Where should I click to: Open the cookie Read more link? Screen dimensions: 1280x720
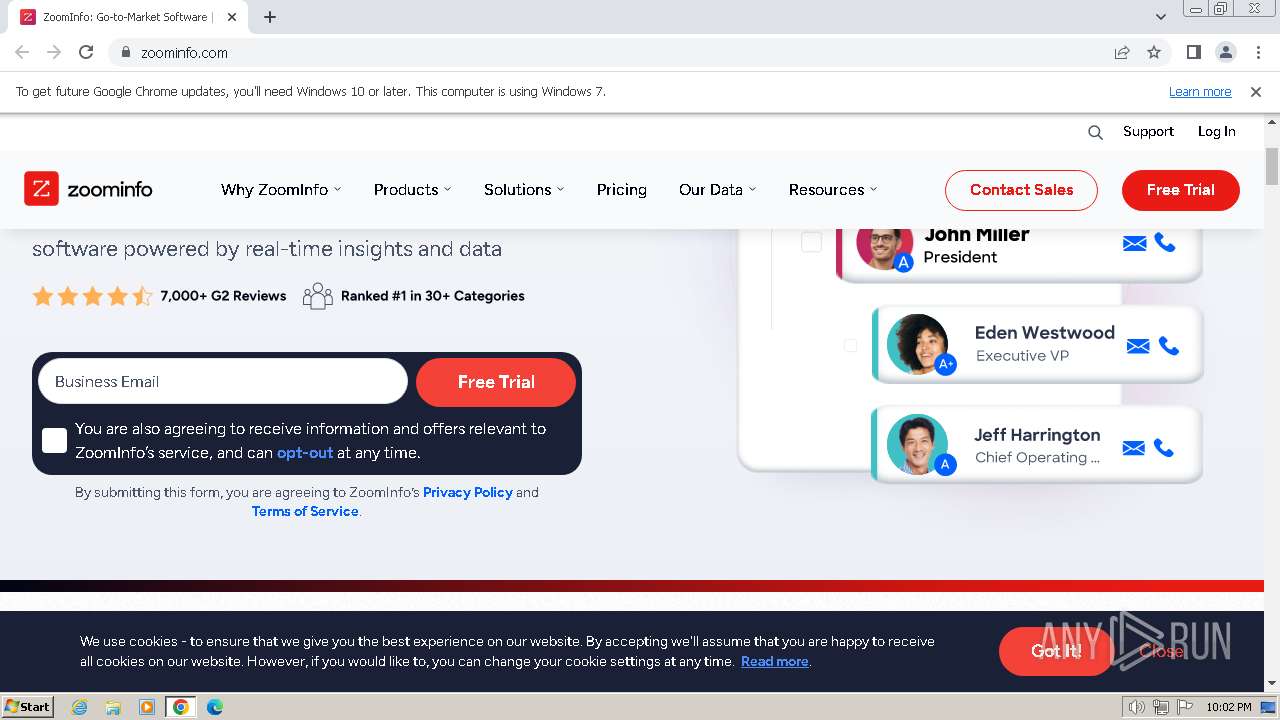(775, 661)
